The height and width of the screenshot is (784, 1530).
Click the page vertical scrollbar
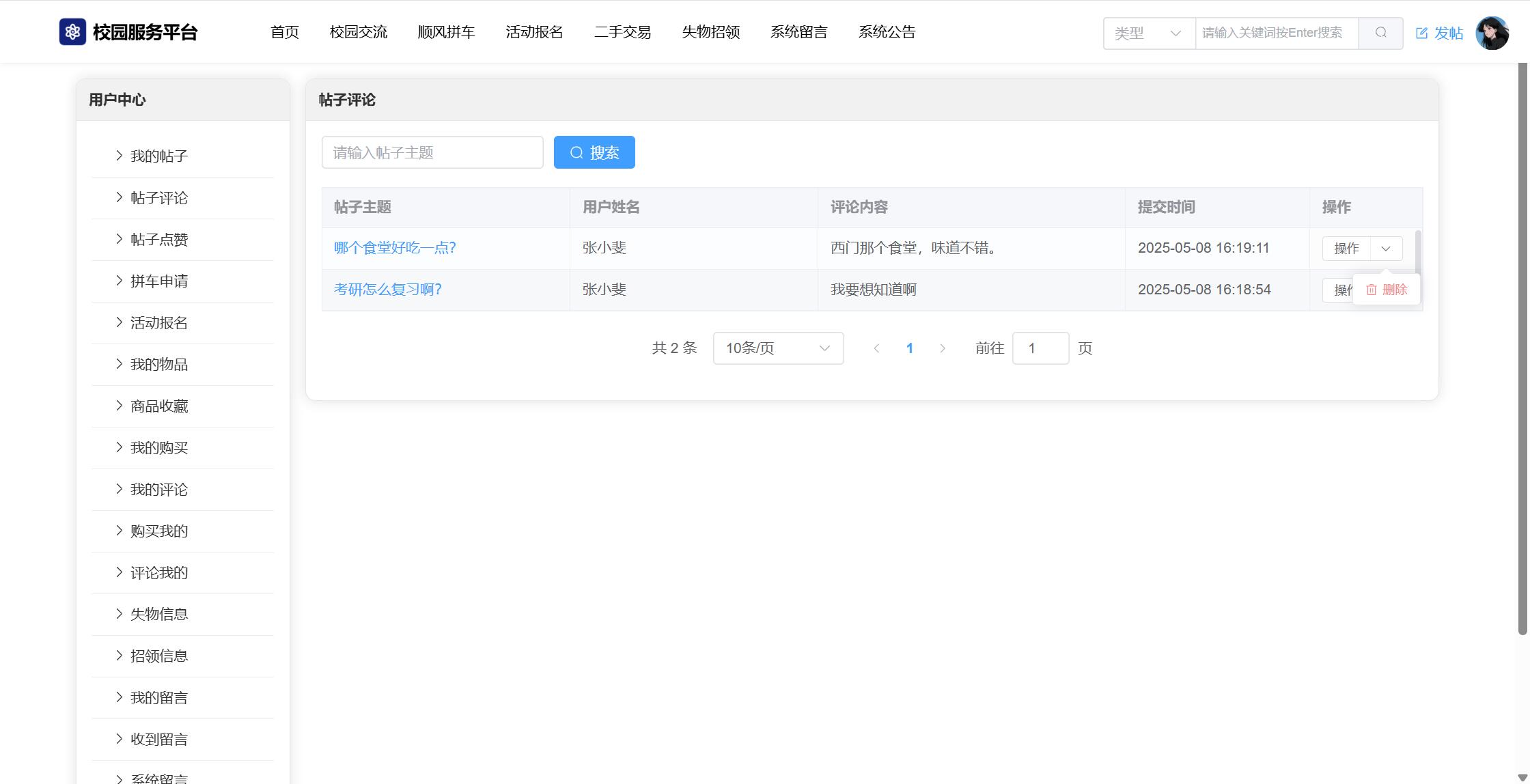point(1522,348)
